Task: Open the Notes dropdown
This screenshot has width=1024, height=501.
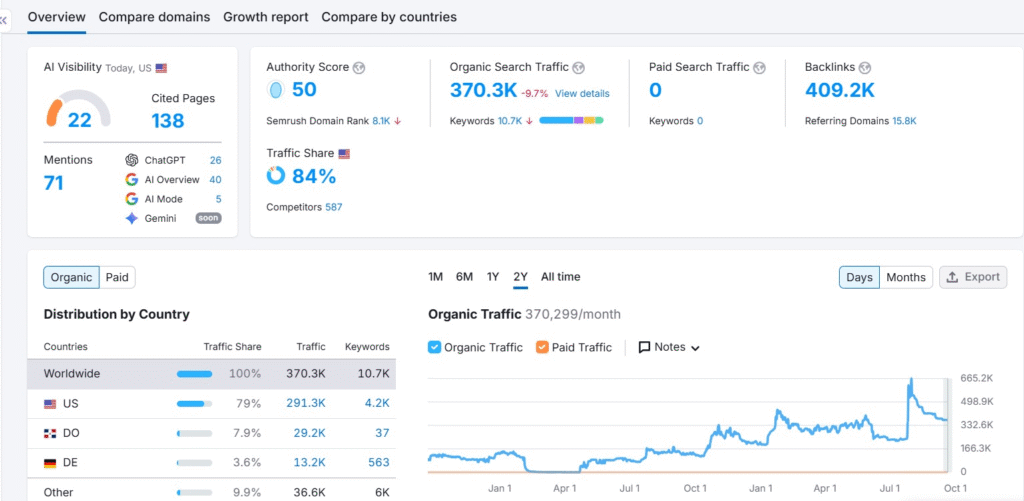Action: click(669, 348)
